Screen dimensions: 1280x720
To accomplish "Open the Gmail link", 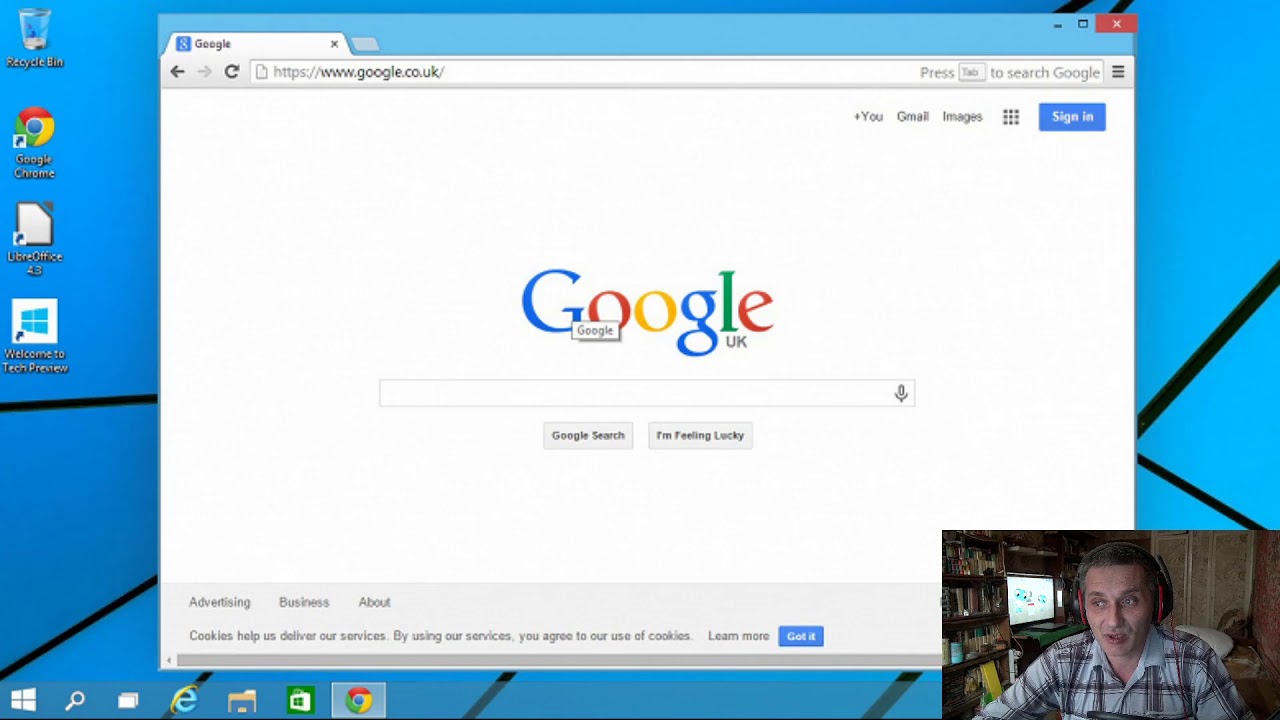I will (912, 117).
